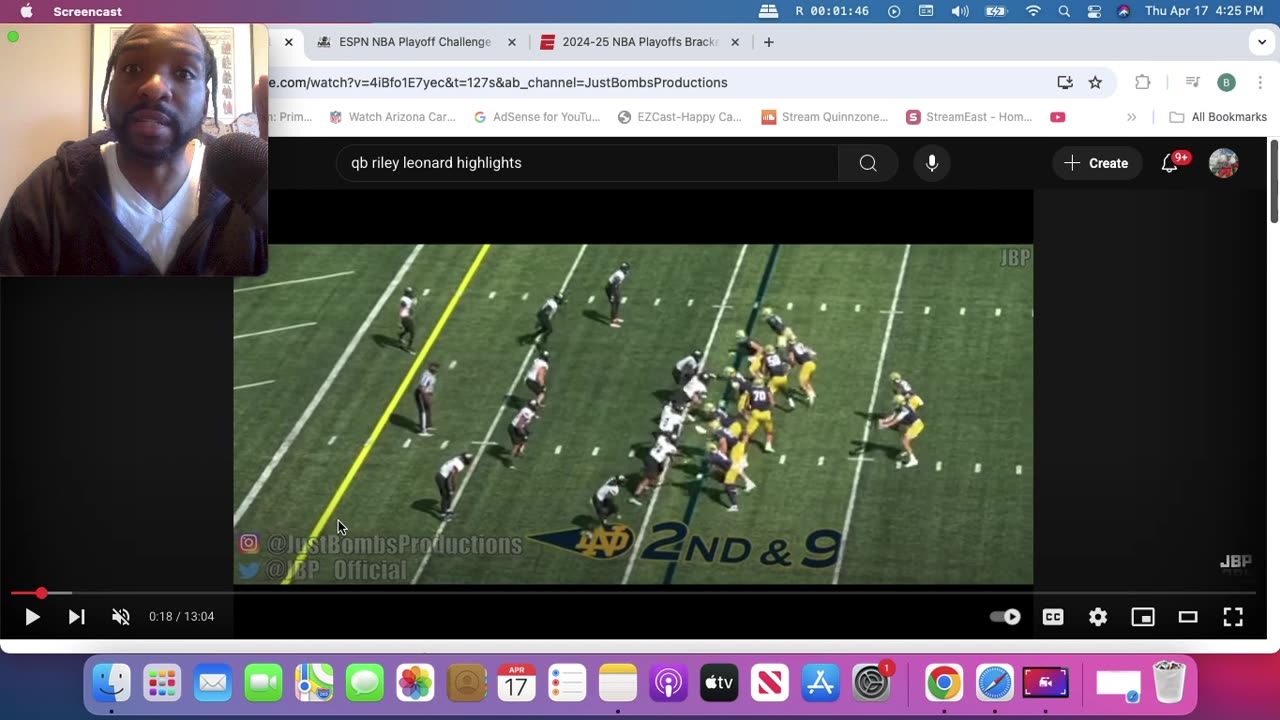This screenshot has width=1280, height=720.
Task: Click the YouTube search magnifier button
Action: pos(868,163)
